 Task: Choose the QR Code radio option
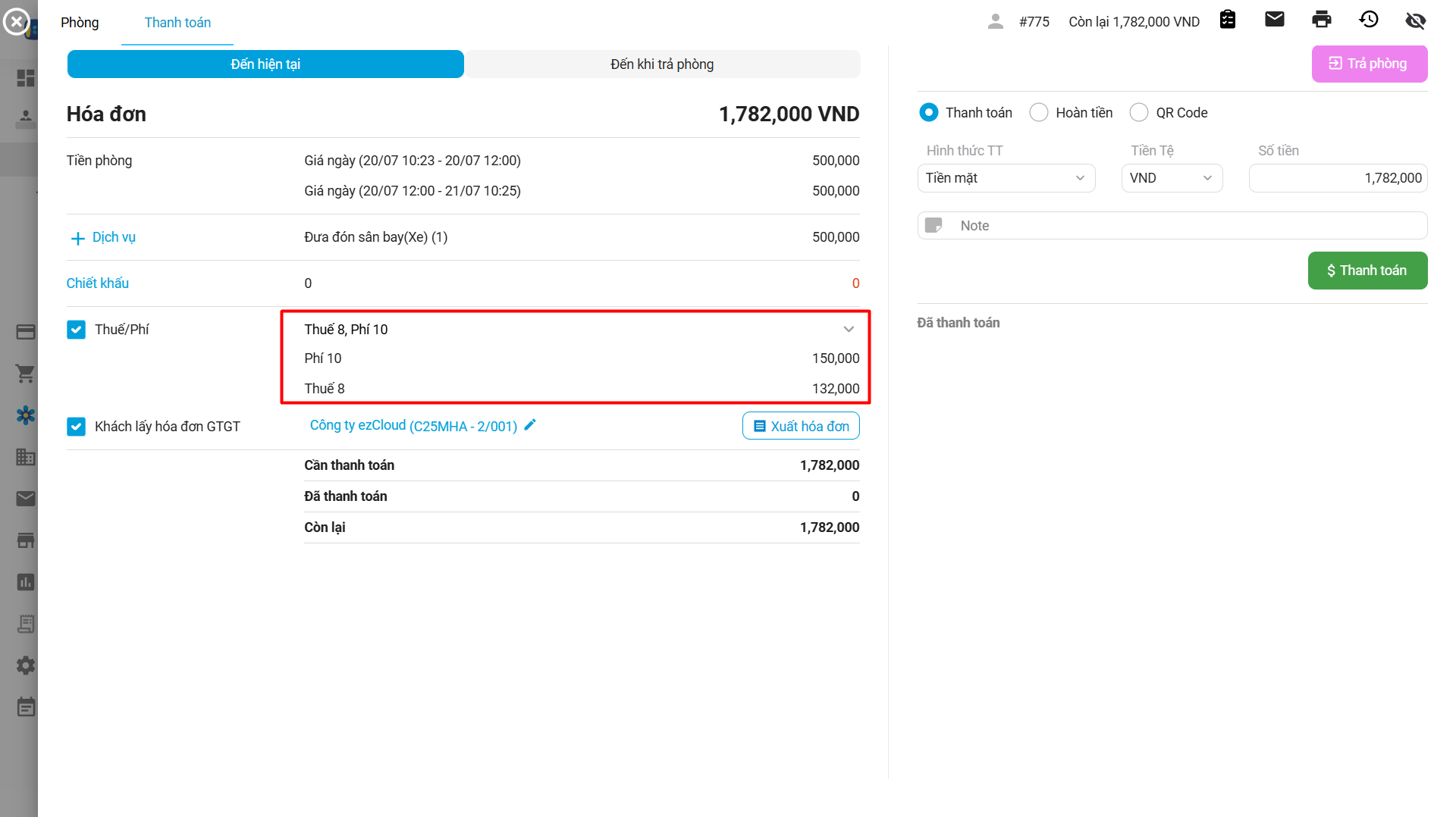(x=1139, y=113)
